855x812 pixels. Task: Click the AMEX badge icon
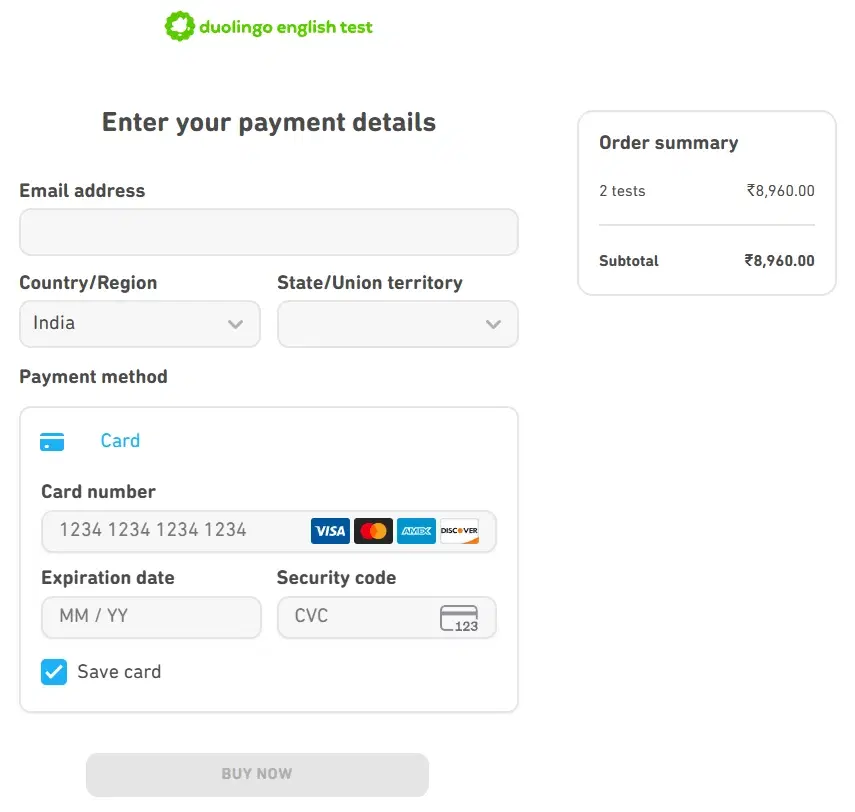coord(416,531)
